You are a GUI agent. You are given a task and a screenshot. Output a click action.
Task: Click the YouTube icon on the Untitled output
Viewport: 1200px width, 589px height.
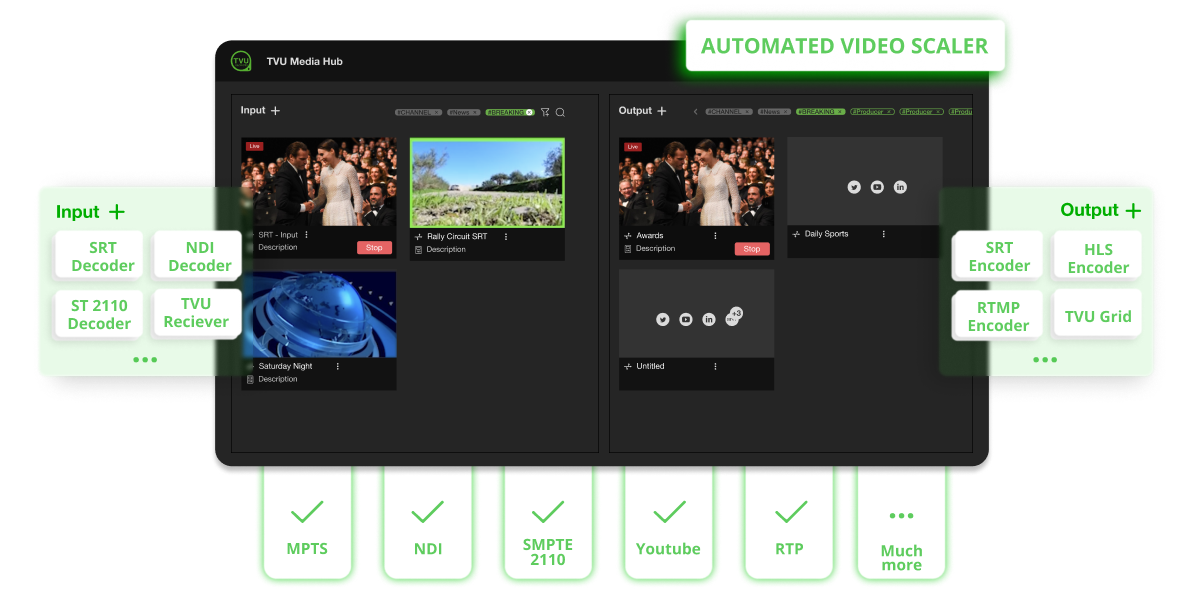[x=686, y=319]
